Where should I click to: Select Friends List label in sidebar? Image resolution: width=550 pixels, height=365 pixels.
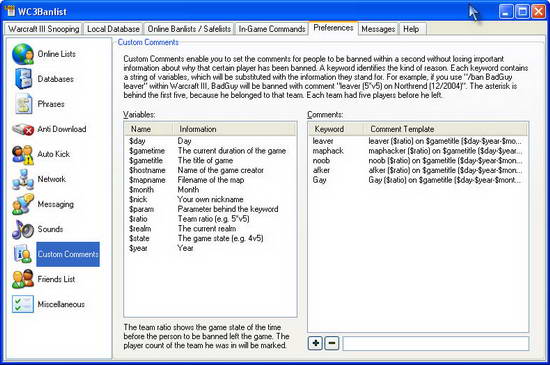click(x=56, y=279)
